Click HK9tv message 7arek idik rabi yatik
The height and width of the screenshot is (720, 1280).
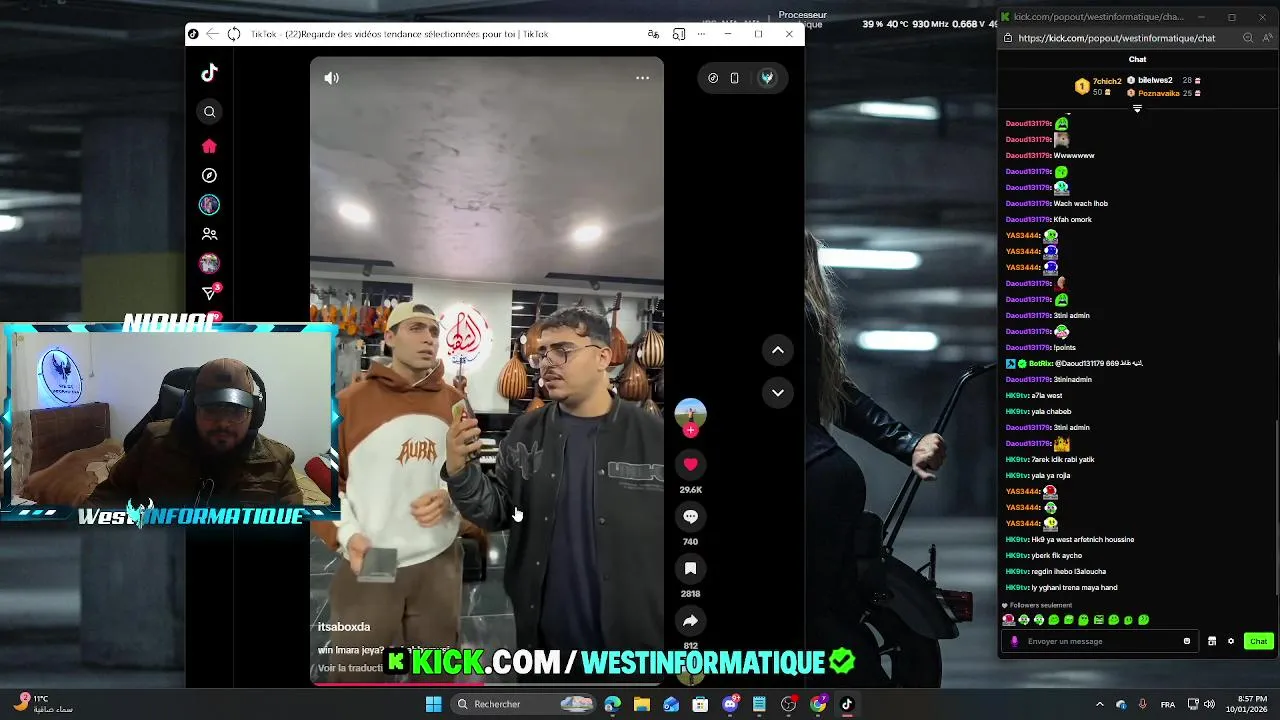(1050, 459)
